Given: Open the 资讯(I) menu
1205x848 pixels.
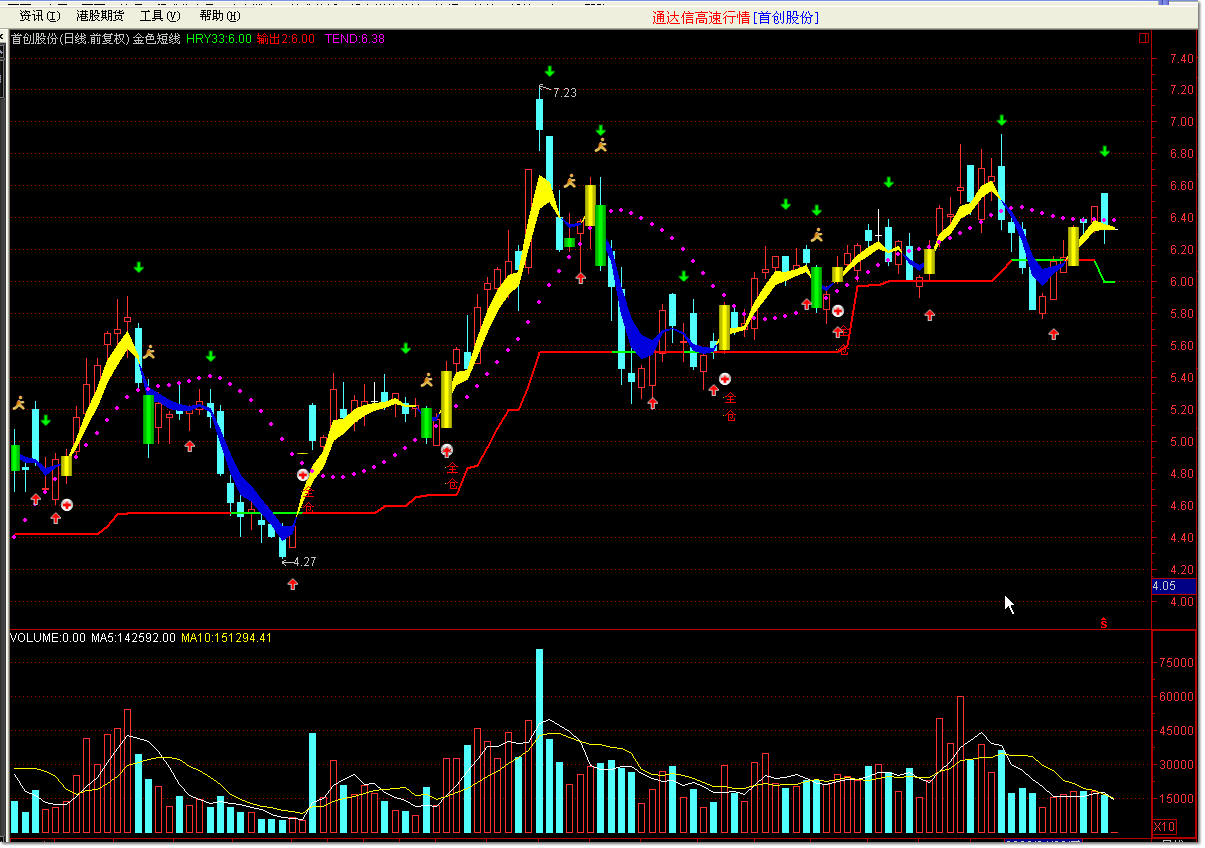Looking at the screenshot, I should click(x=40, y=16).
